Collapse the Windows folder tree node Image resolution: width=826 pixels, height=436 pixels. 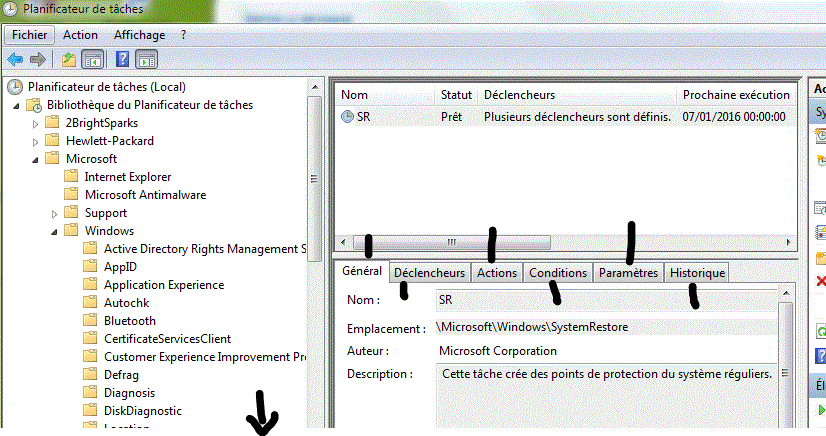click(x=55, y=231)
